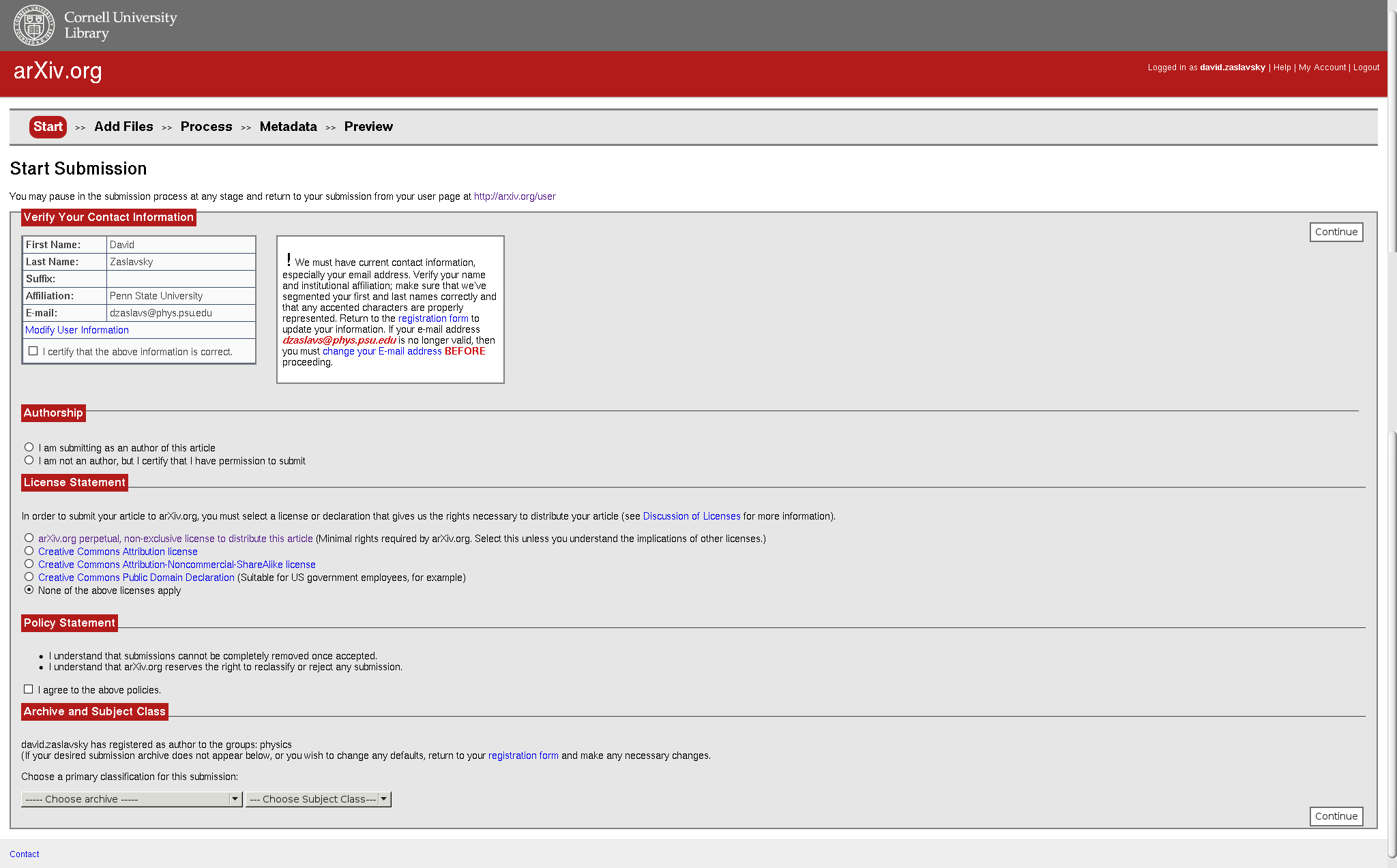Click the red italic dzaslavs@phys.psu.edu in notice
Image resolution: width=1397 pixels, height=868 pixels.
tap(339, 340)
